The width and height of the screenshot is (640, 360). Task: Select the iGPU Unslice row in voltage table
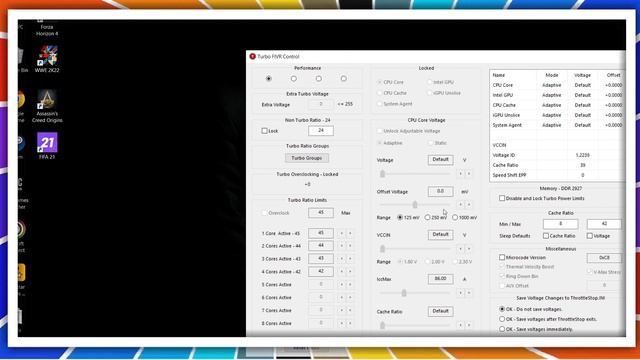pyautogui.click(x=557, y=115)
